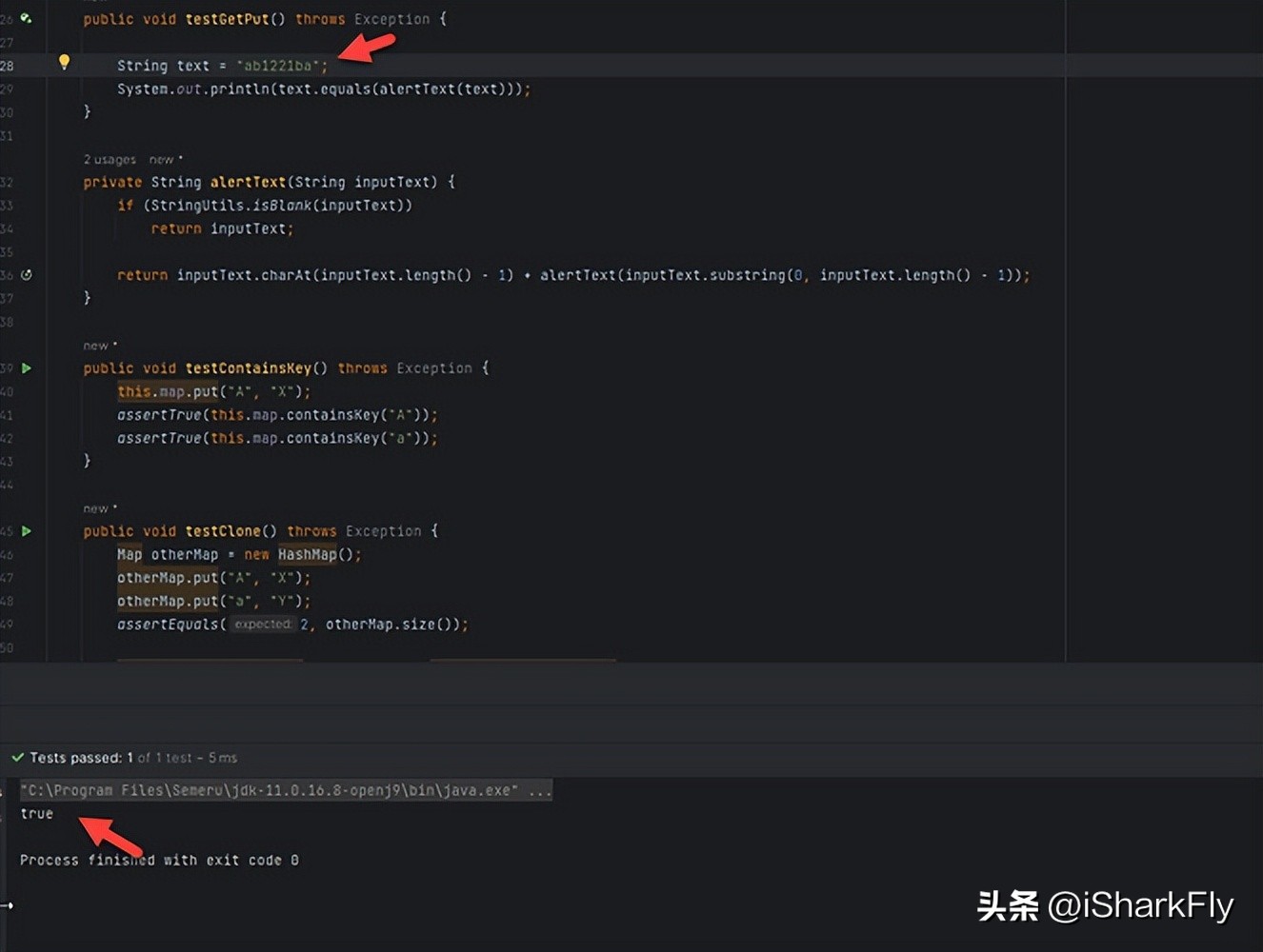Image resolution: width=1263 pixels, height=952 pixels.
Task: Toggle a breakpoint in the gutter at line 41
Action: tap(48, 414)
